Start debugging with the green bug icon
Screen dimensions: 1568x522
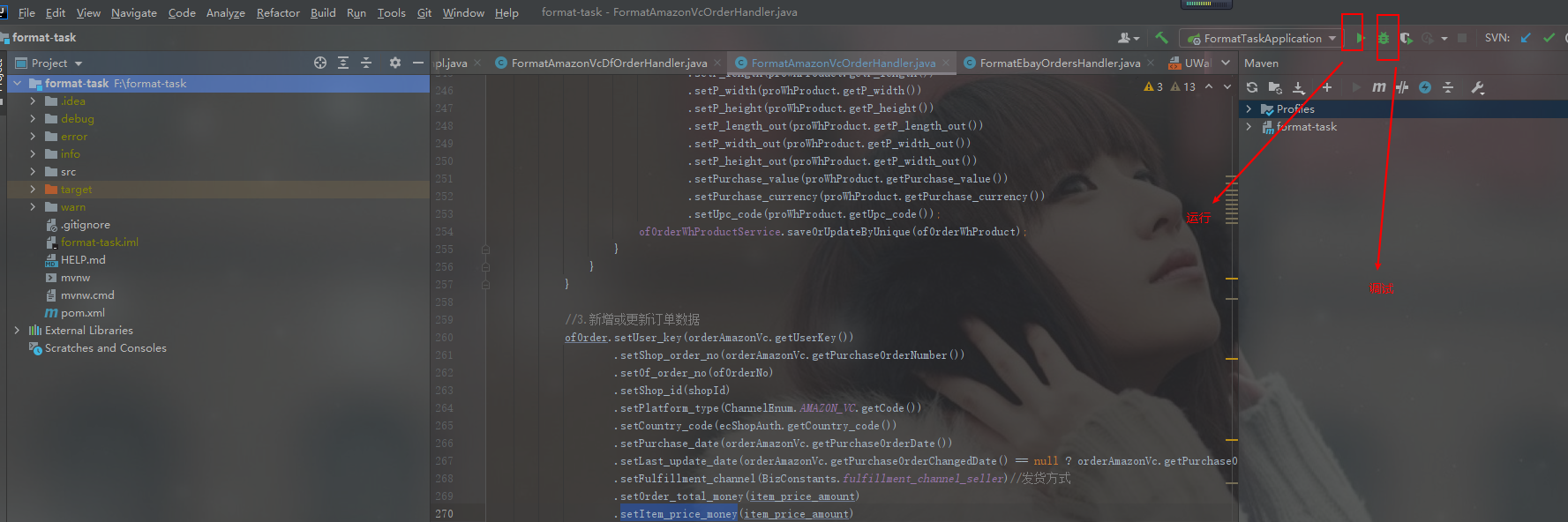1383,38
